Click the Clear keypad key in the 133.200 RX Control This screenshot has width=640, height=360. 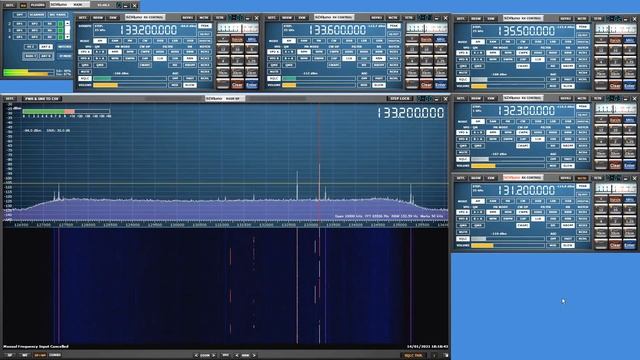coord(237,85)
